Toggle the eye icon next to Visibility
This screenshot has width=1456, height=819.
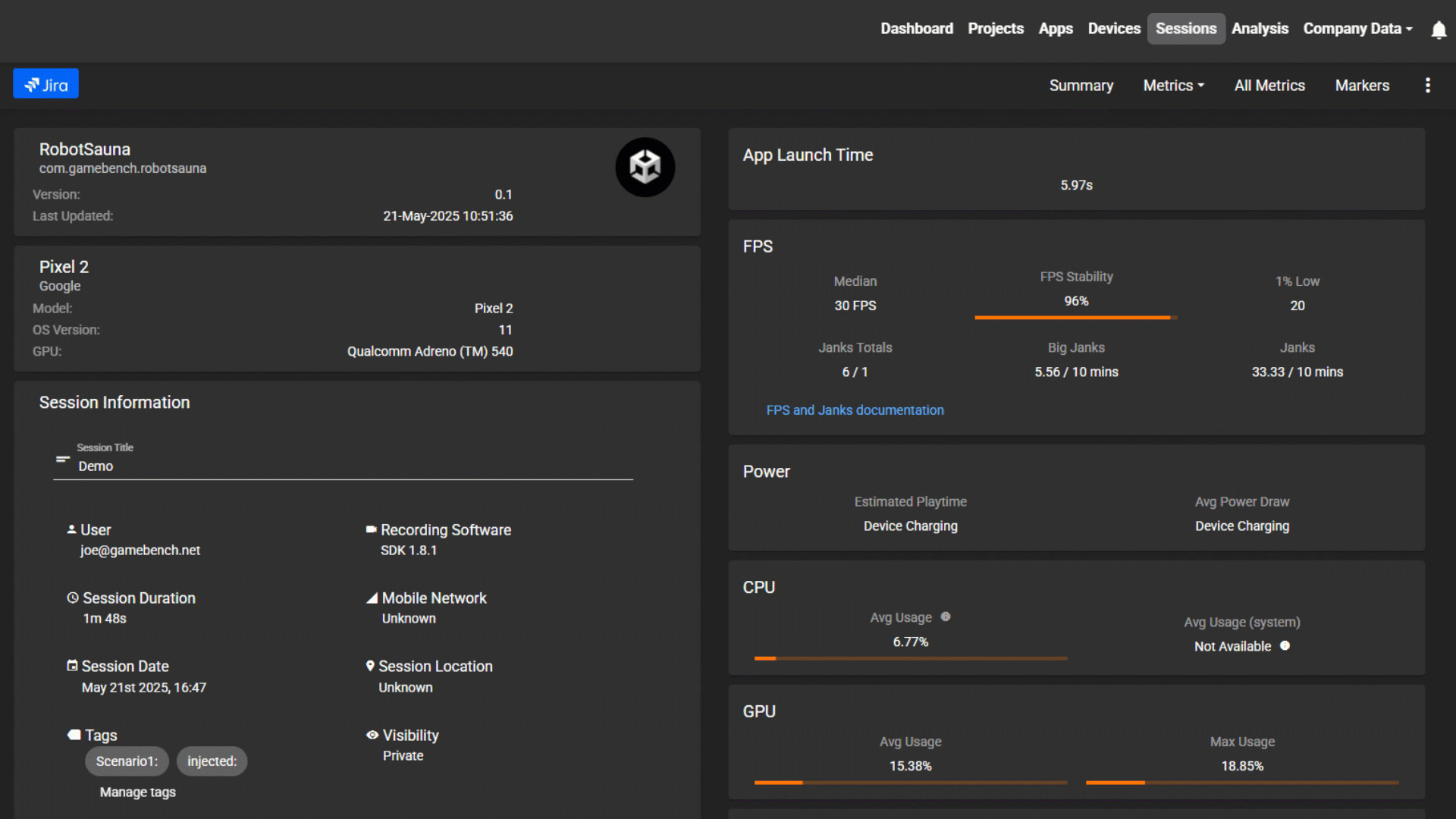(372, 735)
